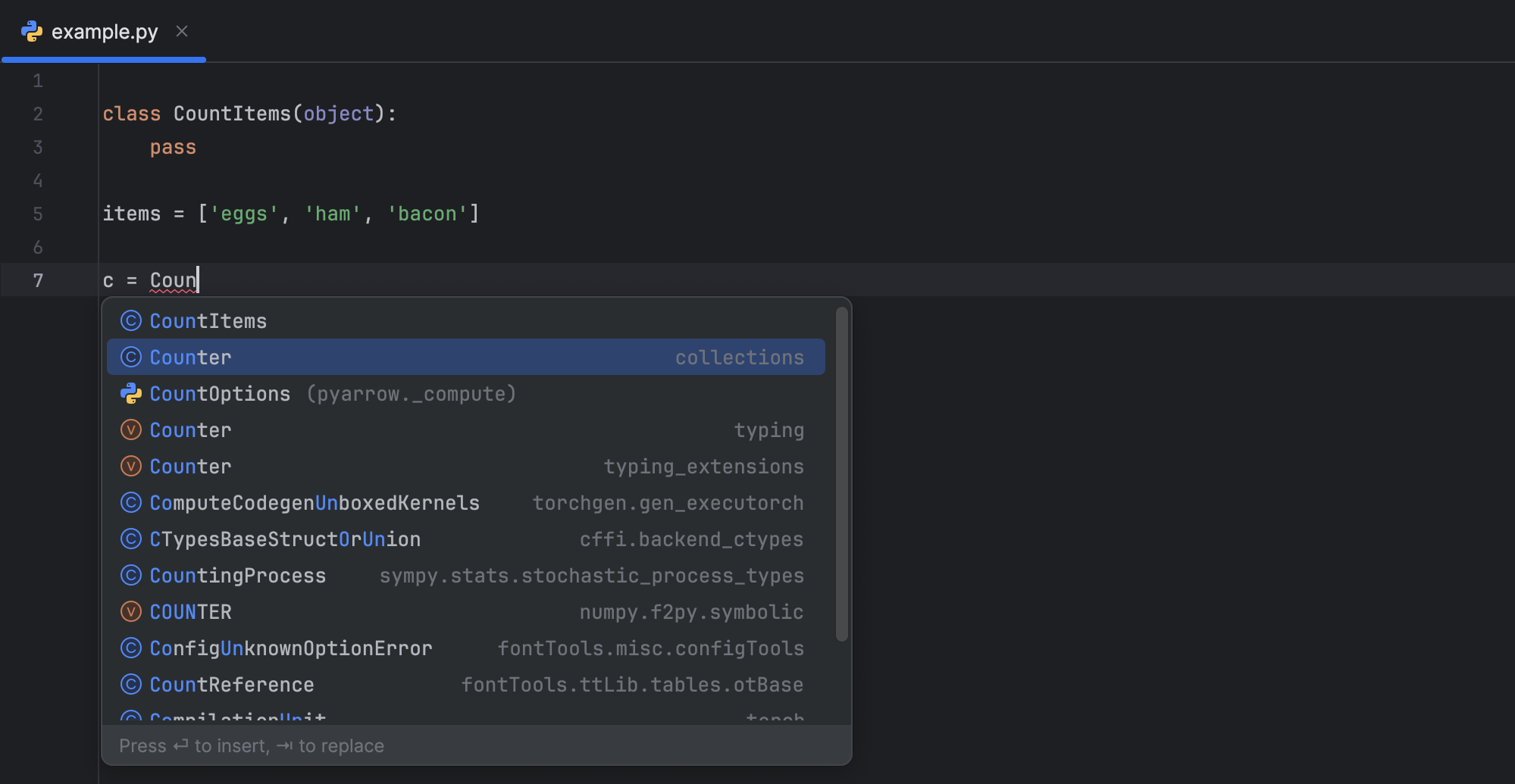Click the class icon beside CountItems suggestion
The width and height of the screenshot is (1515, 784).
coord(131,321)
